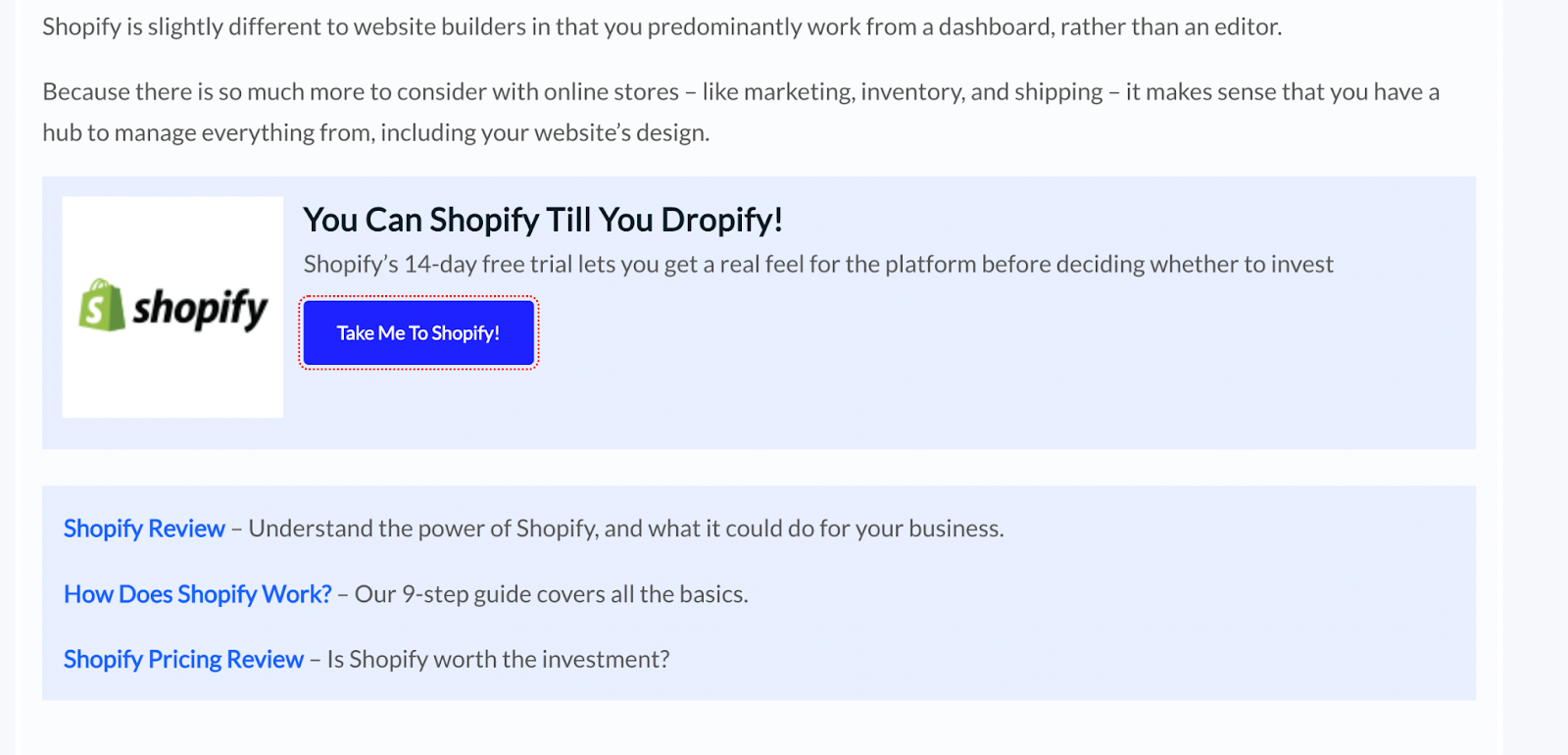
Task: Follow the How Does Shopify Work? link
Action: 197,594
